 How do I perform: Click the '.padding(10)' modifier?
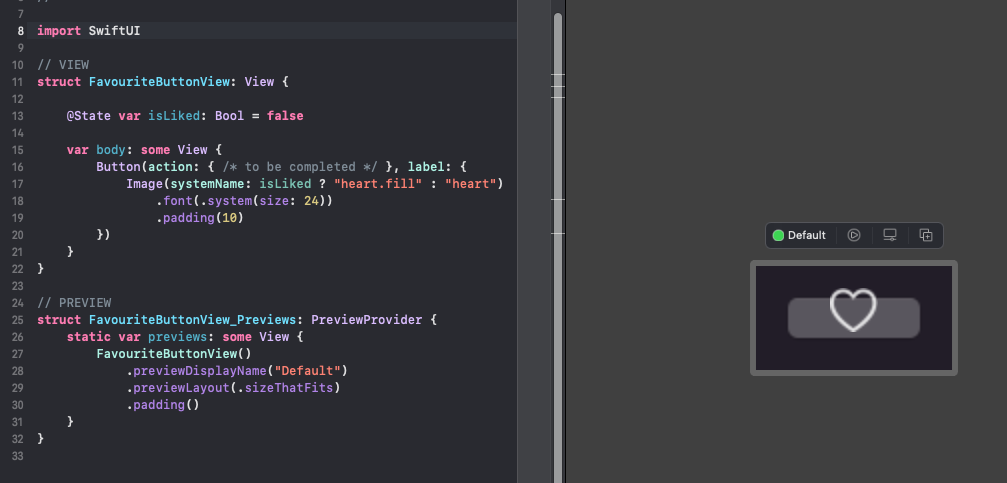200,218
